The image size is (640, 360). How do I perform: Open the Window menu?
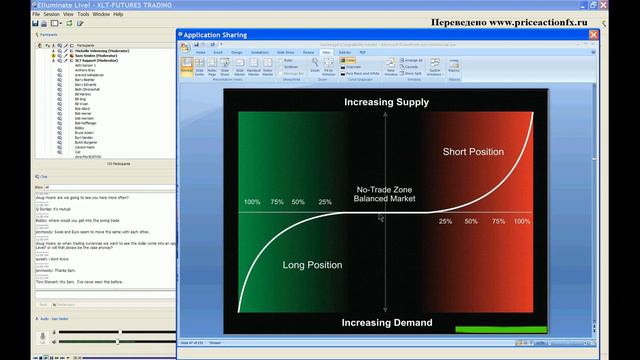point(101,14)
